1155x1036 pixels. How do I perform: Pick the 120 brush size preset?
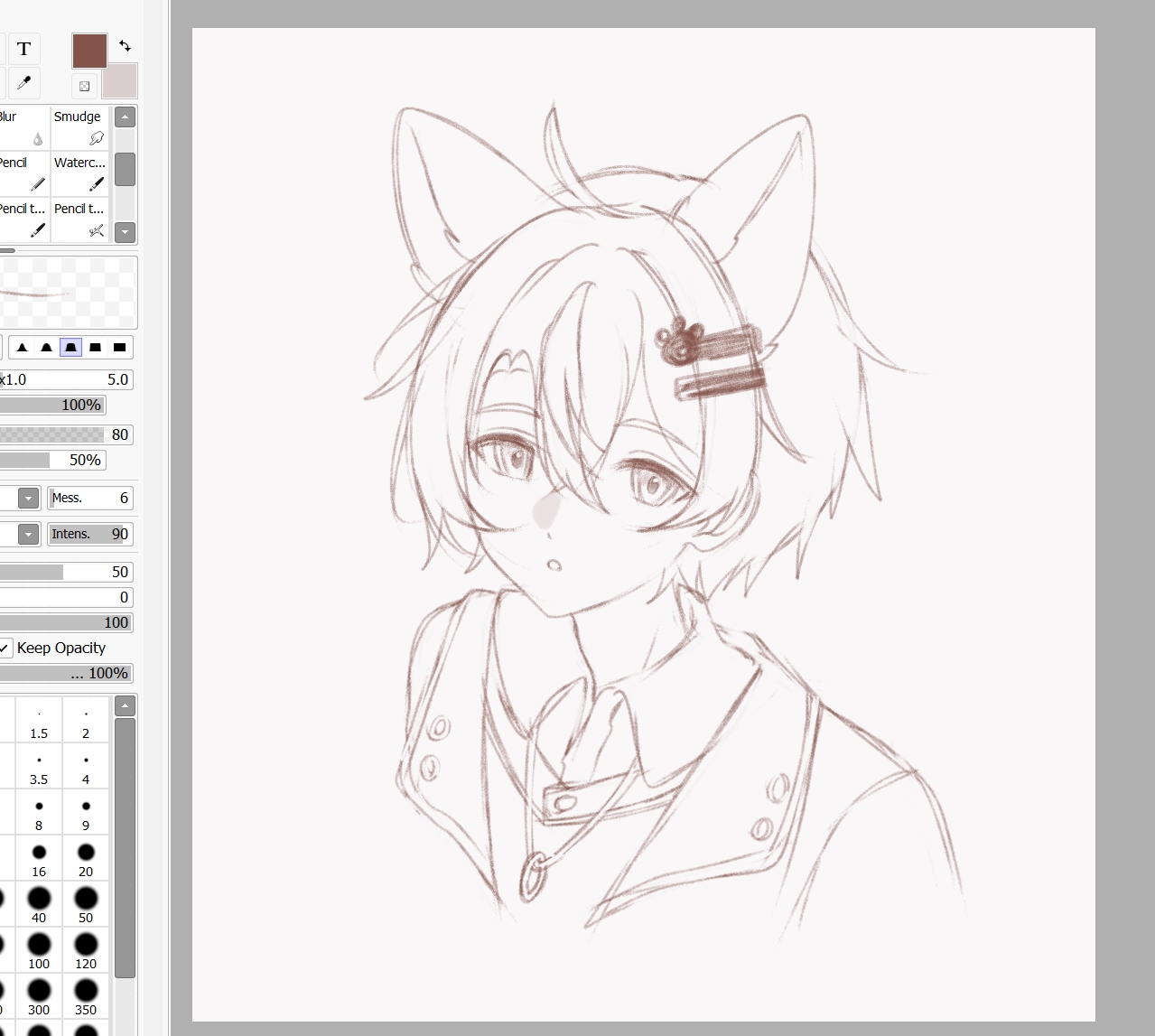click(x=86, y=950)
